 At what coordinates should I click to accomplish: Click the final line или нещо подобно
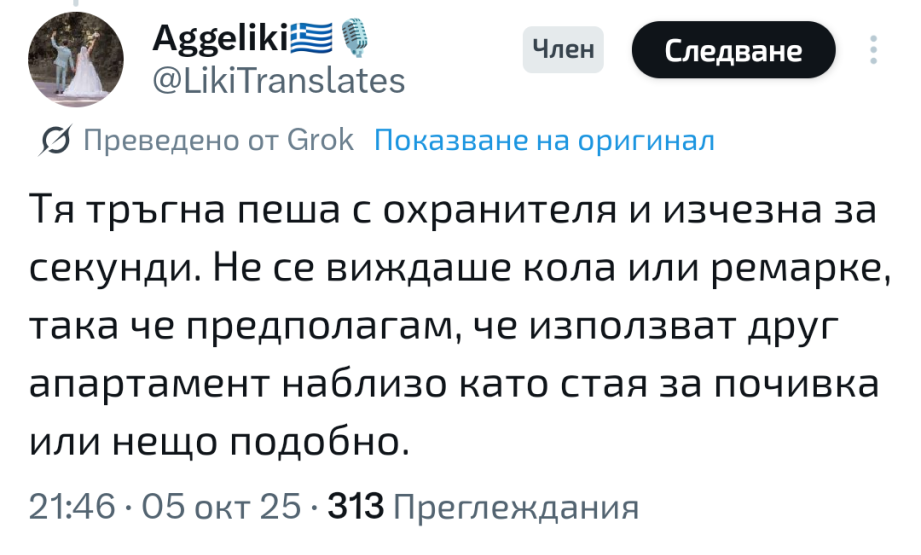[x=221, y=440]
